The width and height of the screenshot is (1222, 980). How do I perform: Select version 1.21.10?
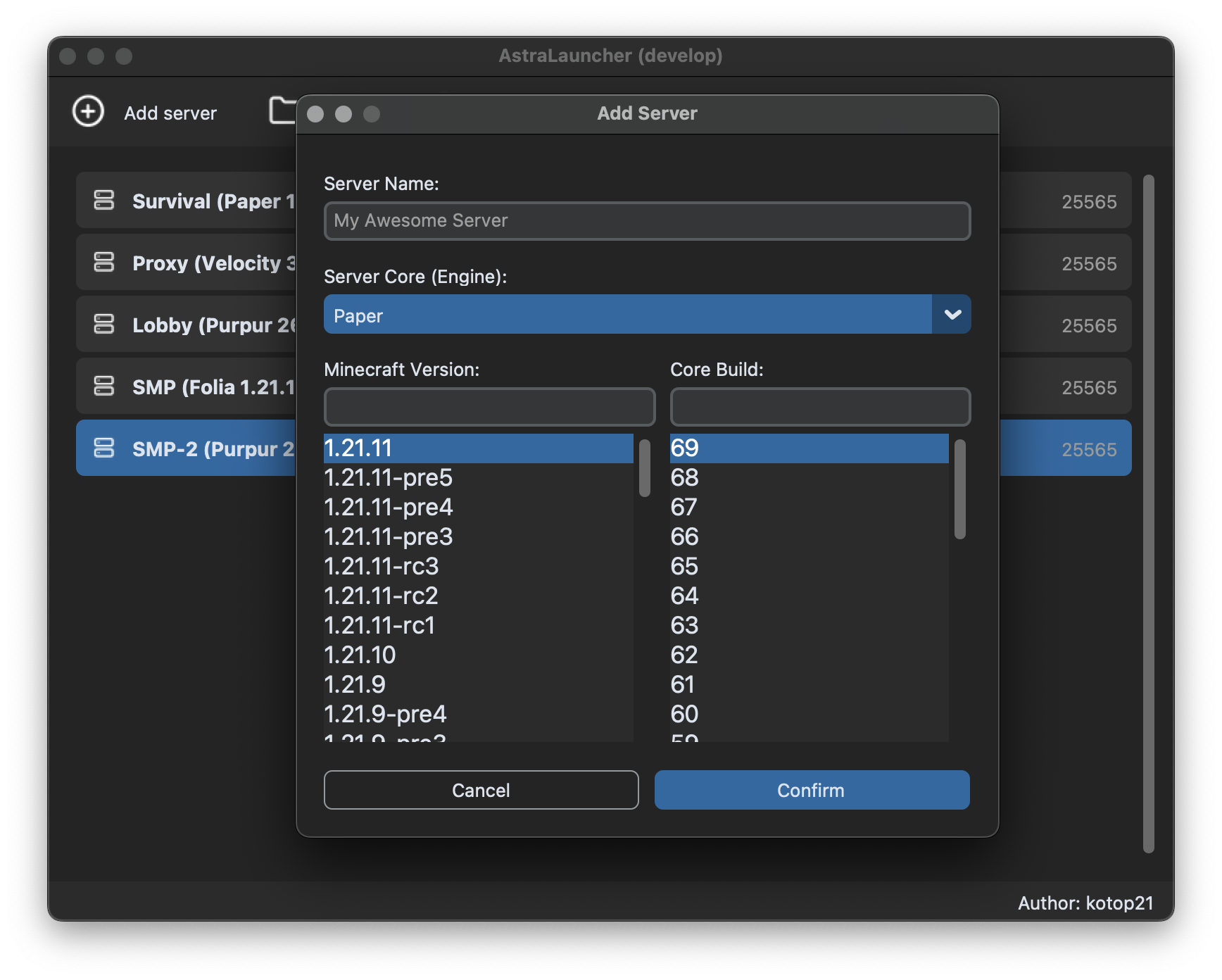(x=478, y=655)
